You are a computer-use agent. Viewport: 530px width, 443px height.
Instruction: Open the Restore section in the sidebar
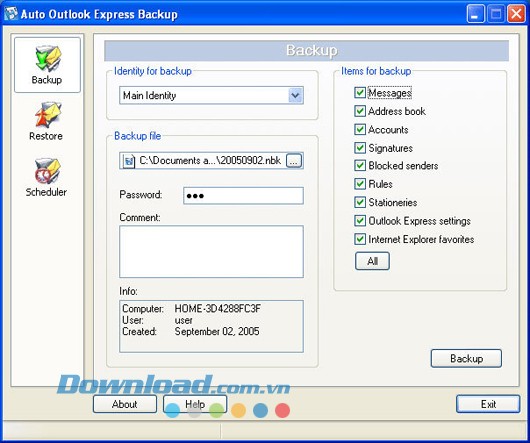pos(46,121)
